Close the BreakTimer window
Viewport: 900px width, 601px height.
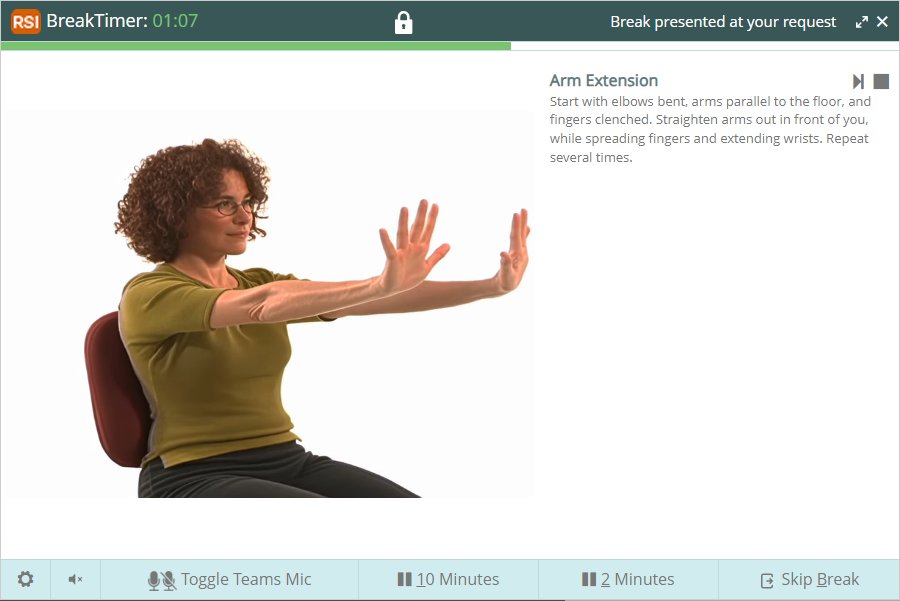pyautogui.click(x=883, y=22)
